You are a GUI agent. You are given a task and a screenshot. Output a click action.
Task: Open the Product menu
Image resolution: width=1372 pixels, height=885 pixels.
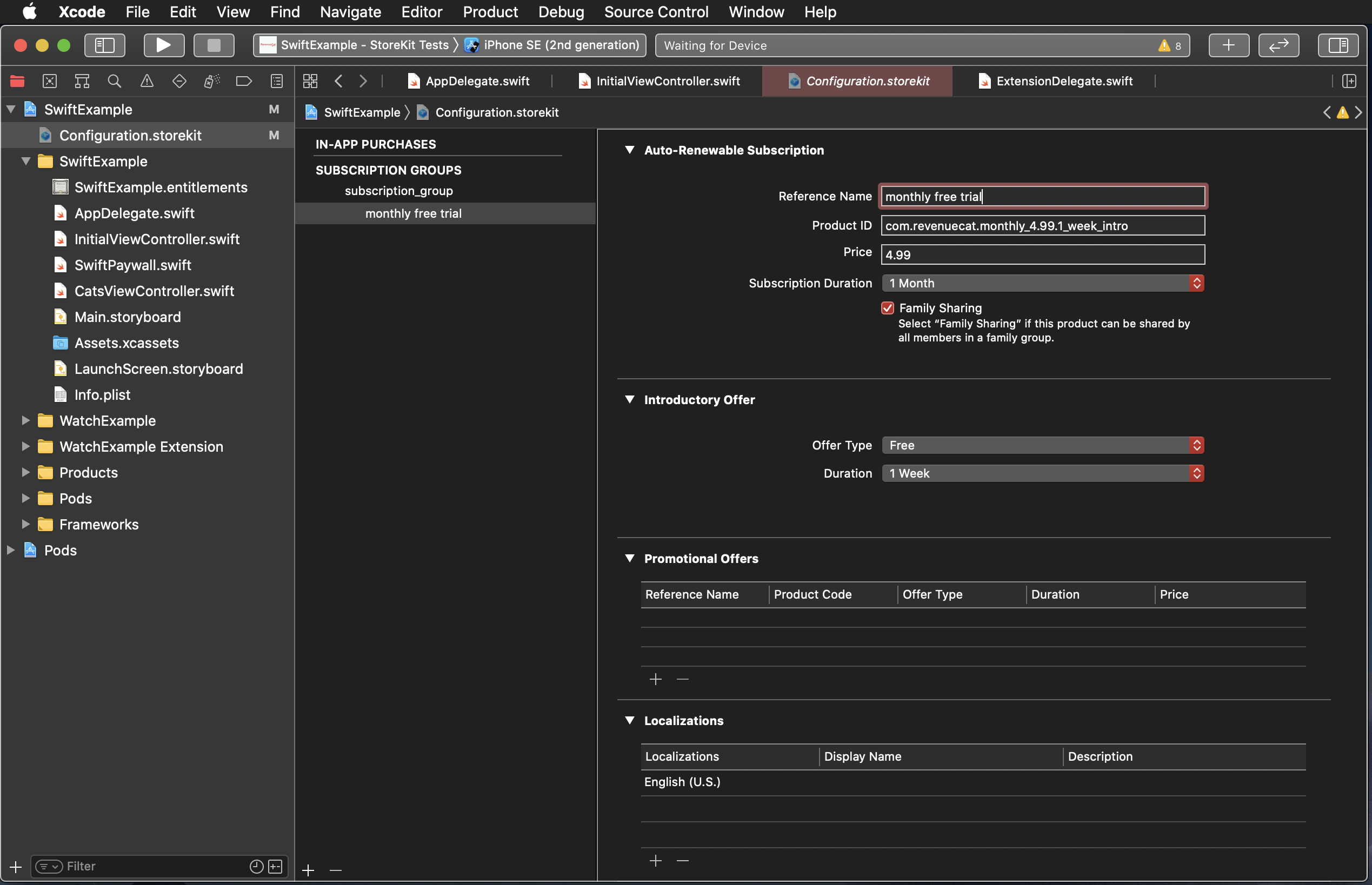(x=490, y=11)
